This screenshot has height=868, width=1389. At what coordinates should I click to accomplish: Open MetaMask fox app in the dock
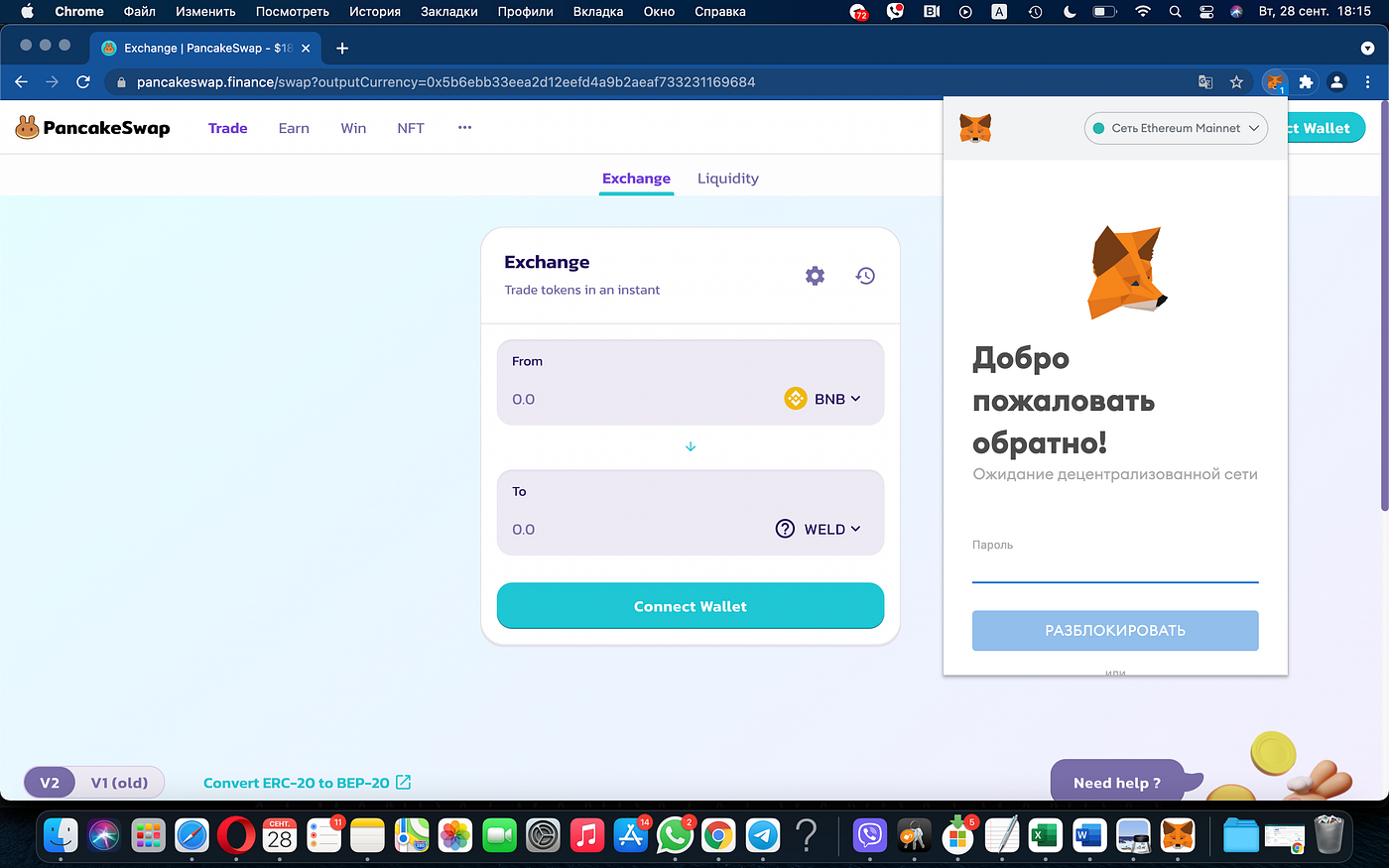coord(1178,835)
